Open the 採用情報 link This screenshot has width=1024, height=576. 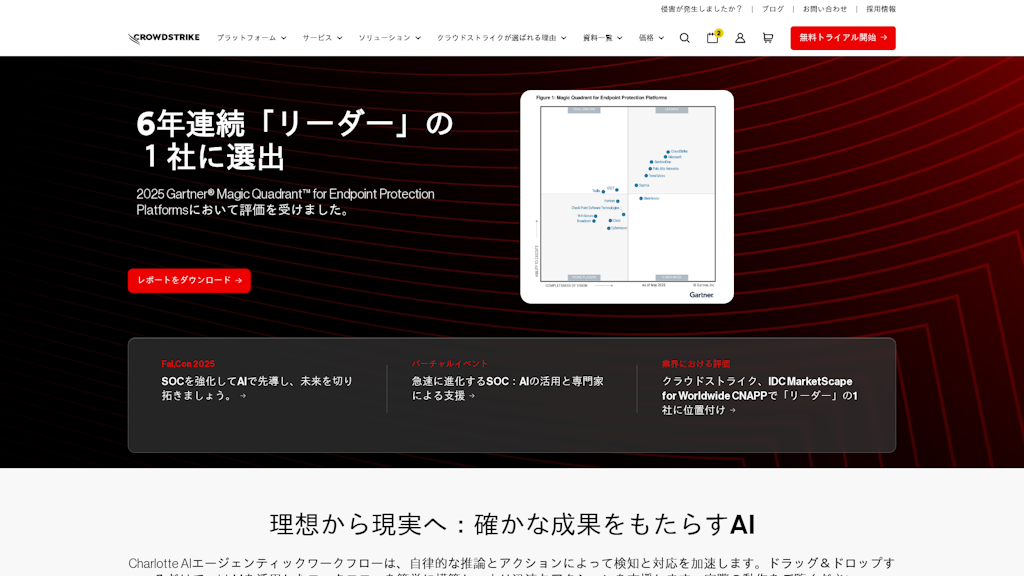[881, 9]
